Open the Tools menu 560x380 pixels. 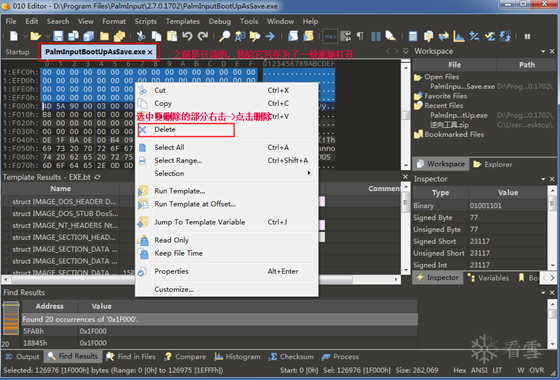[249, 21]
